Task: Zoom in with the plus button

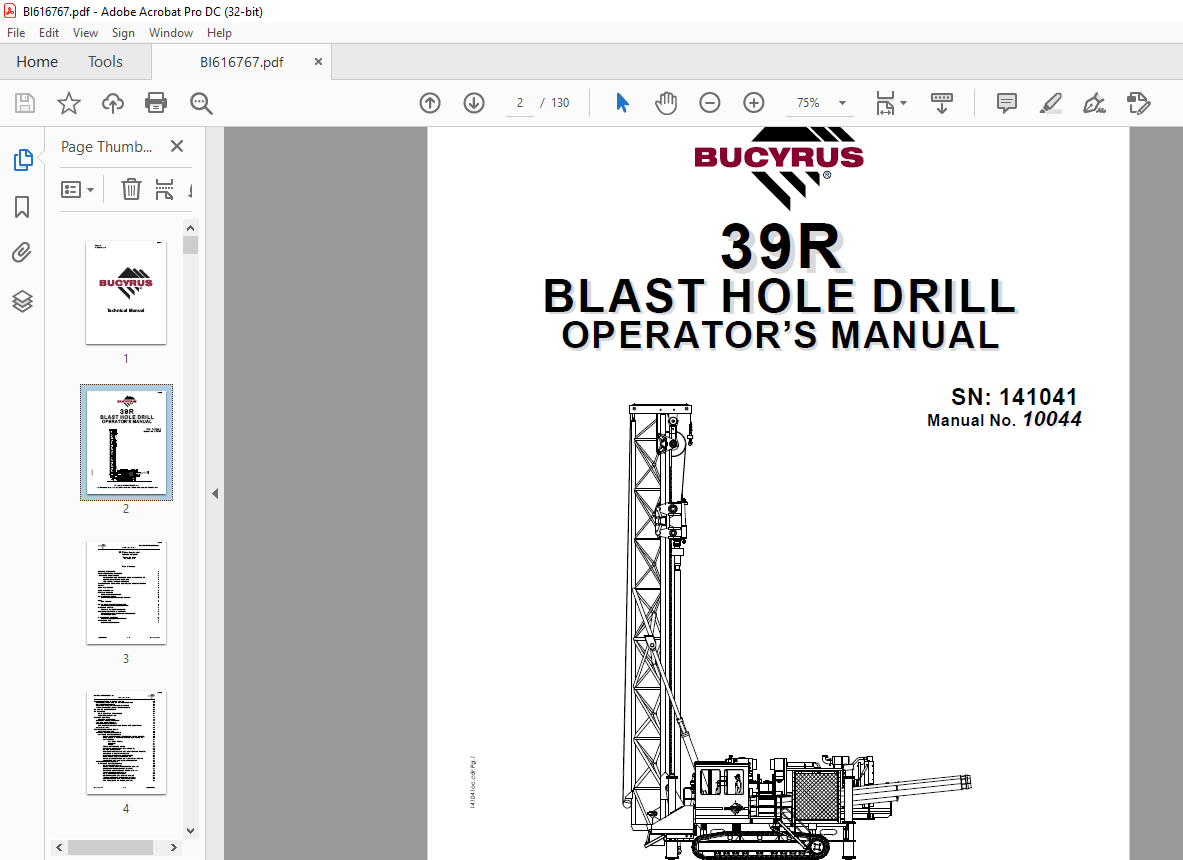Action: pos(754,103)
